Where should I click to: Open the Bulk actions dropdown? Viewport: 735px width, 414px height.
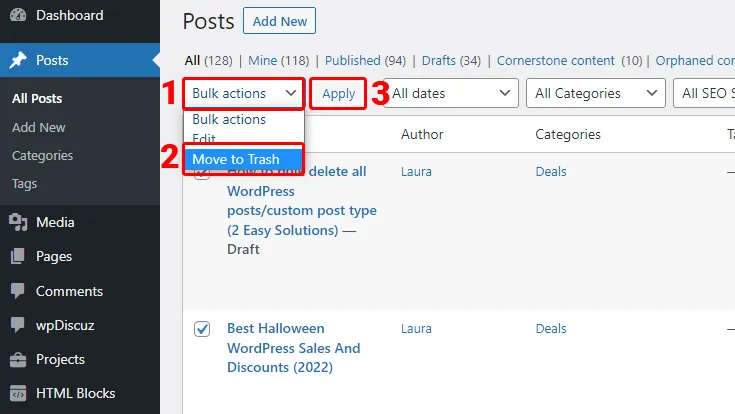coord(244,93)
